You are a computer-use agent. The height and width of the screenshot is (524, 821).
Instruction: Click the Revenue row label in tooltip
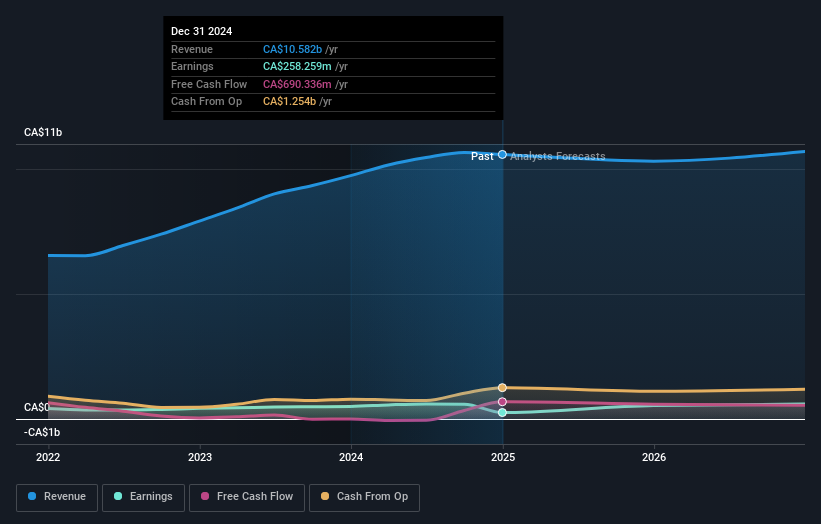(192, 49)
